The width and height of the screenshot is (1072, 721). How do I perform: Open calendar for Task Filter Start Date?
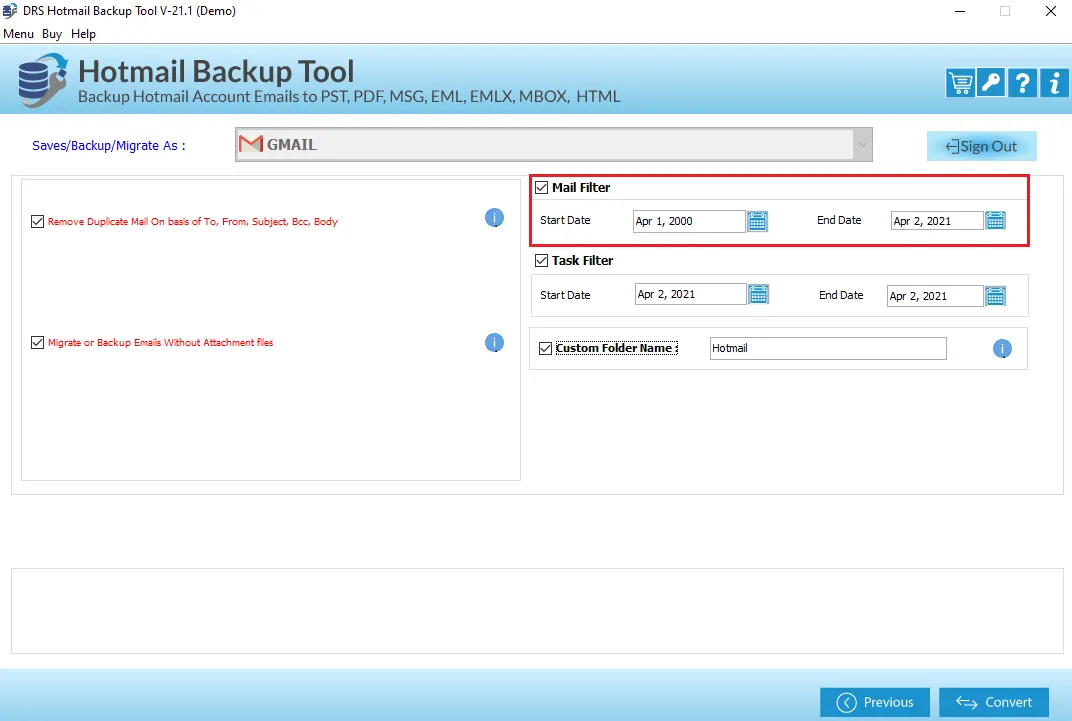[x=759, y=295]
